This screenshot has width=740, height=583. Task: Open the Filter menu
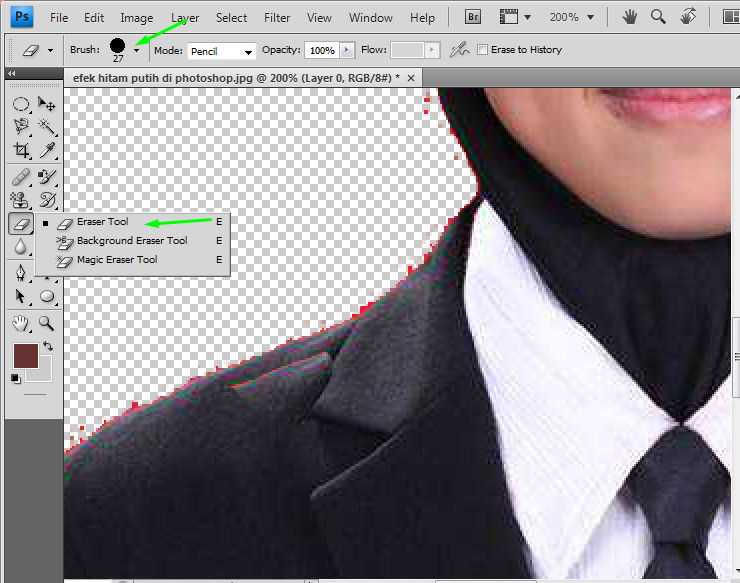277,18
